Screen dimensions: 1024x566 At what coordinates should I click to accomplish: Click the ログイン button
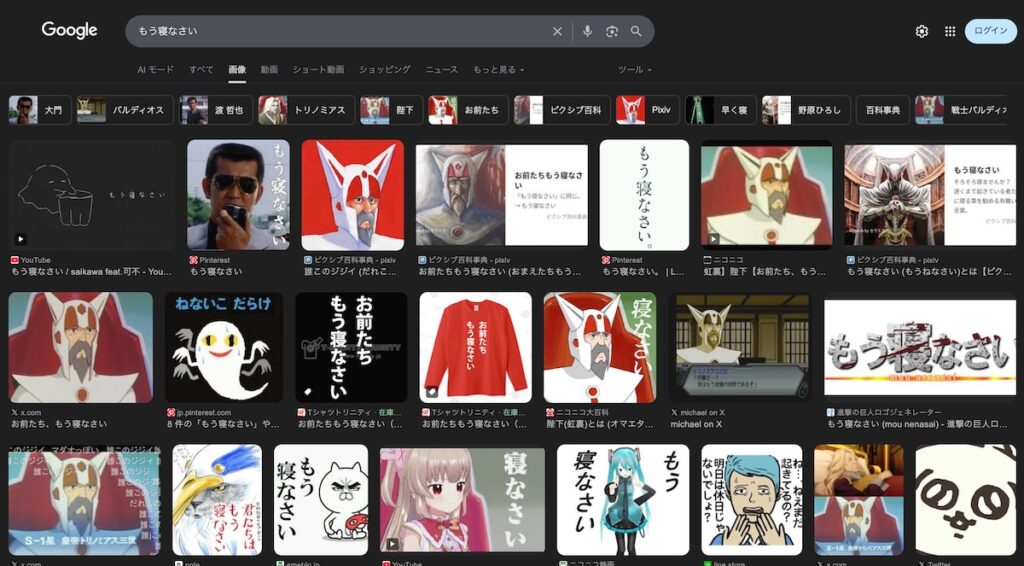click(x=990, y=31)
